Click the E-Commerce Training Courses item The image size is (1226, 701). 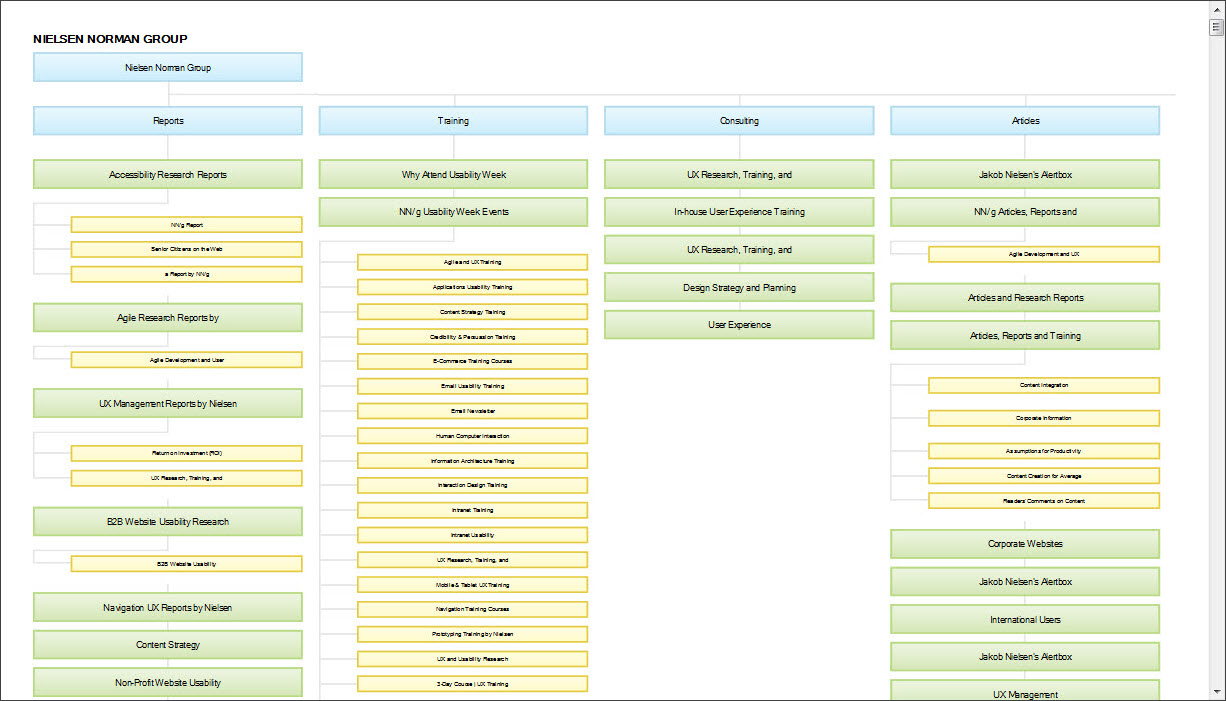coord(472,360)
